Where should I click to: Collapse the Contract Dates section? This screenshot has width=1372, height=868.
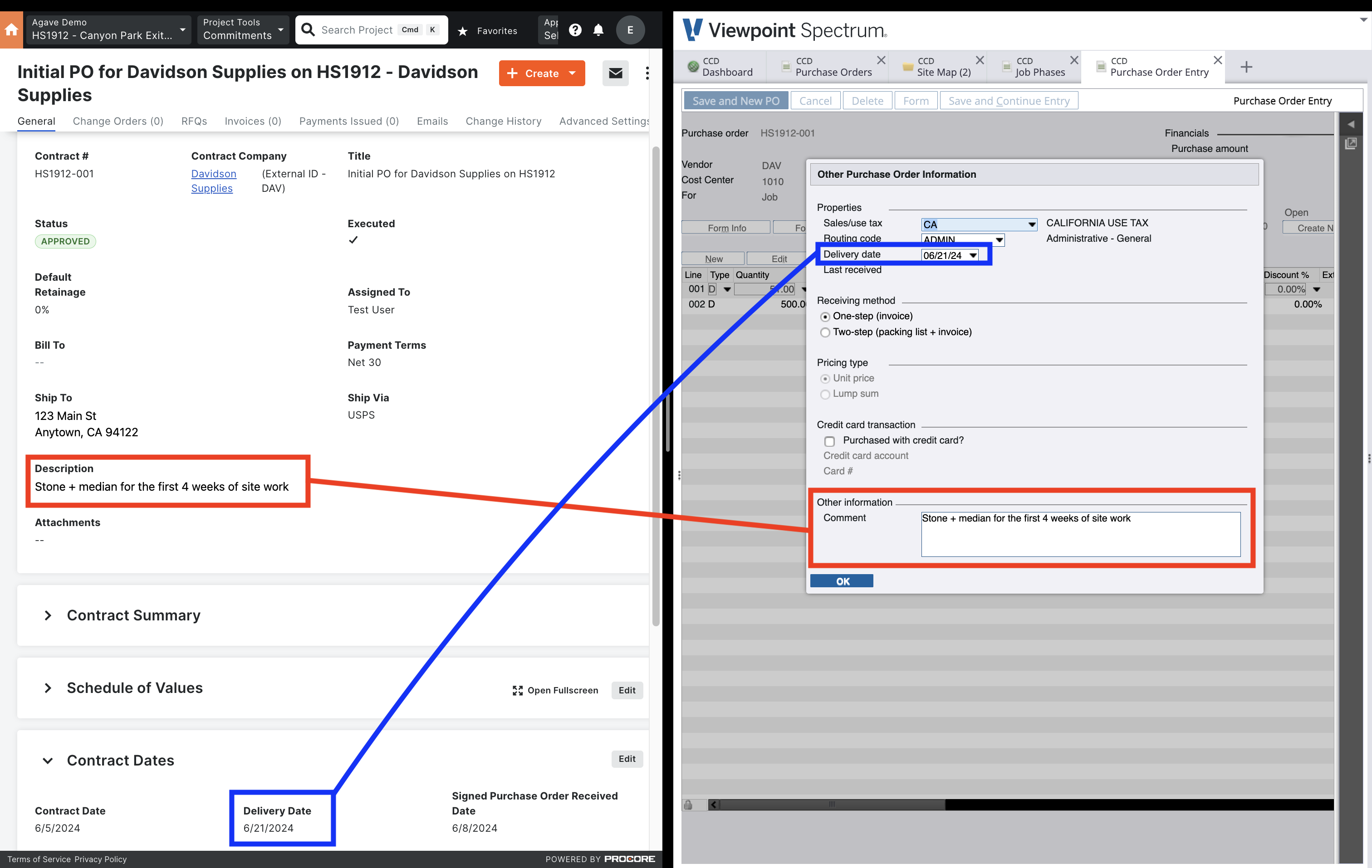click(48, 761)
